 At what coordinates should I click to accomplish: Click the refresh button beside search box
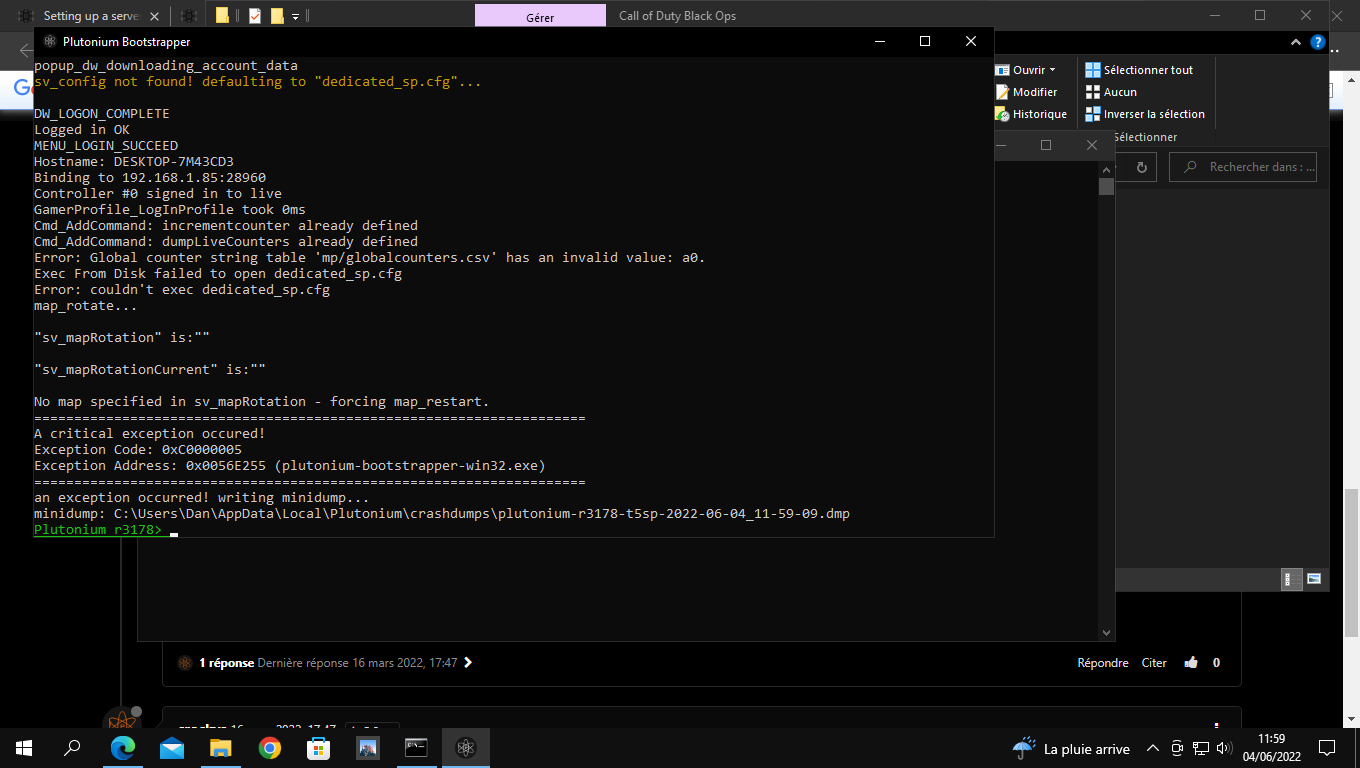coord(1140,167)
